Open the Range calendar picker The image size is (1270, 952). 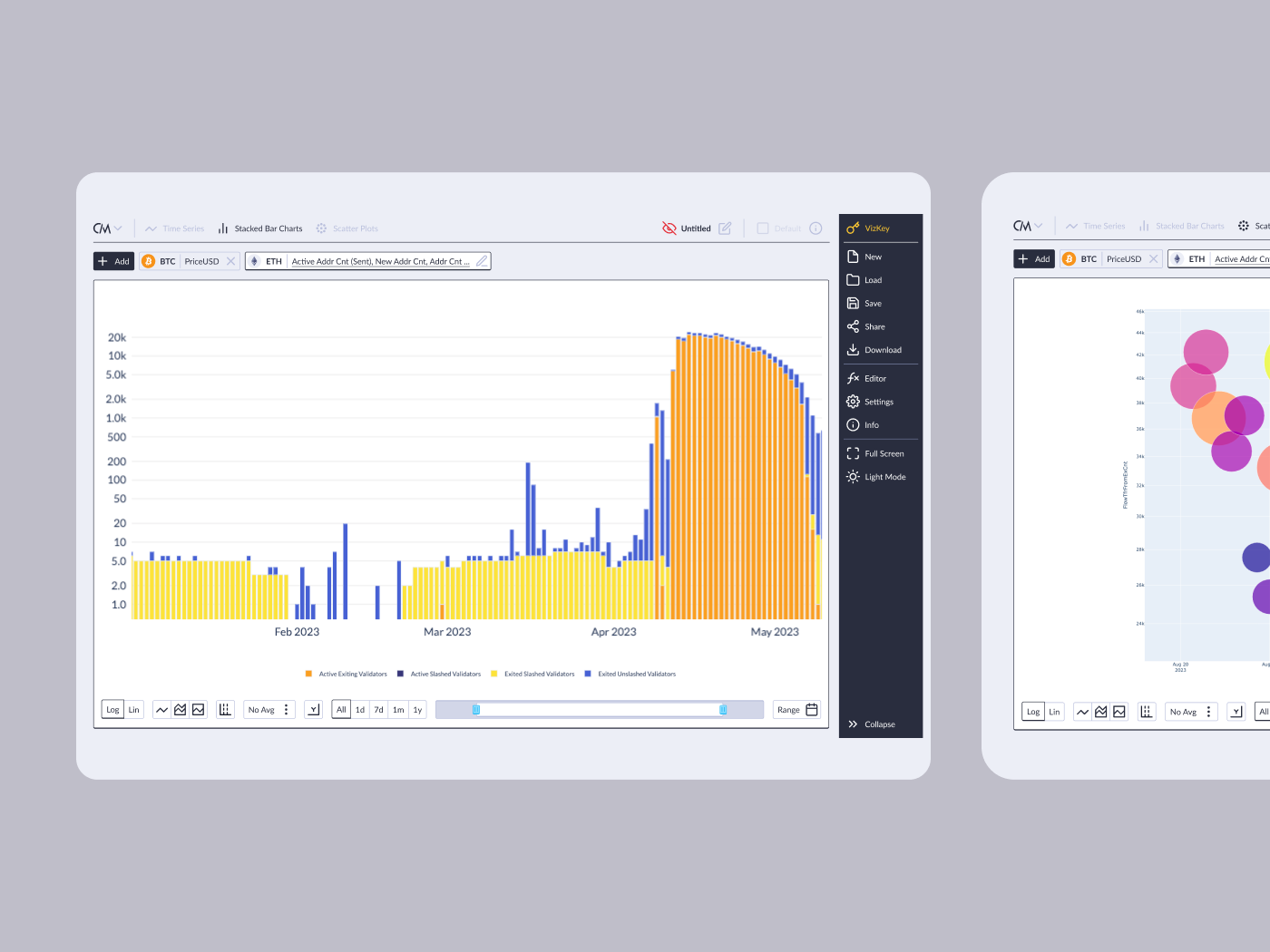pos(797,710)
